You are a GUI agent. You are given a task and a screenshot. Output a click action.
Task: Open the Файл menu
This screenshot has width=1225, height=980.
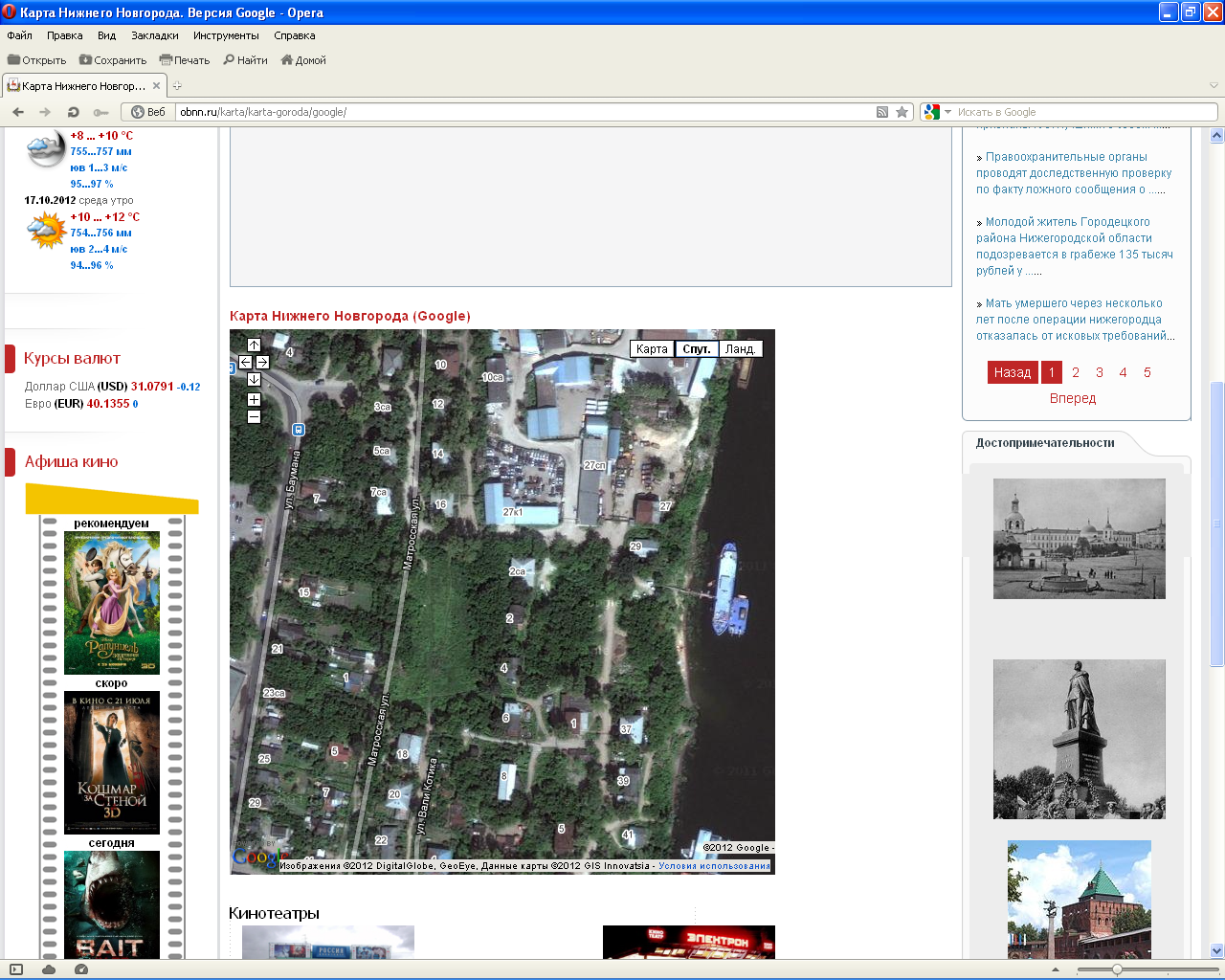point(19,35)
